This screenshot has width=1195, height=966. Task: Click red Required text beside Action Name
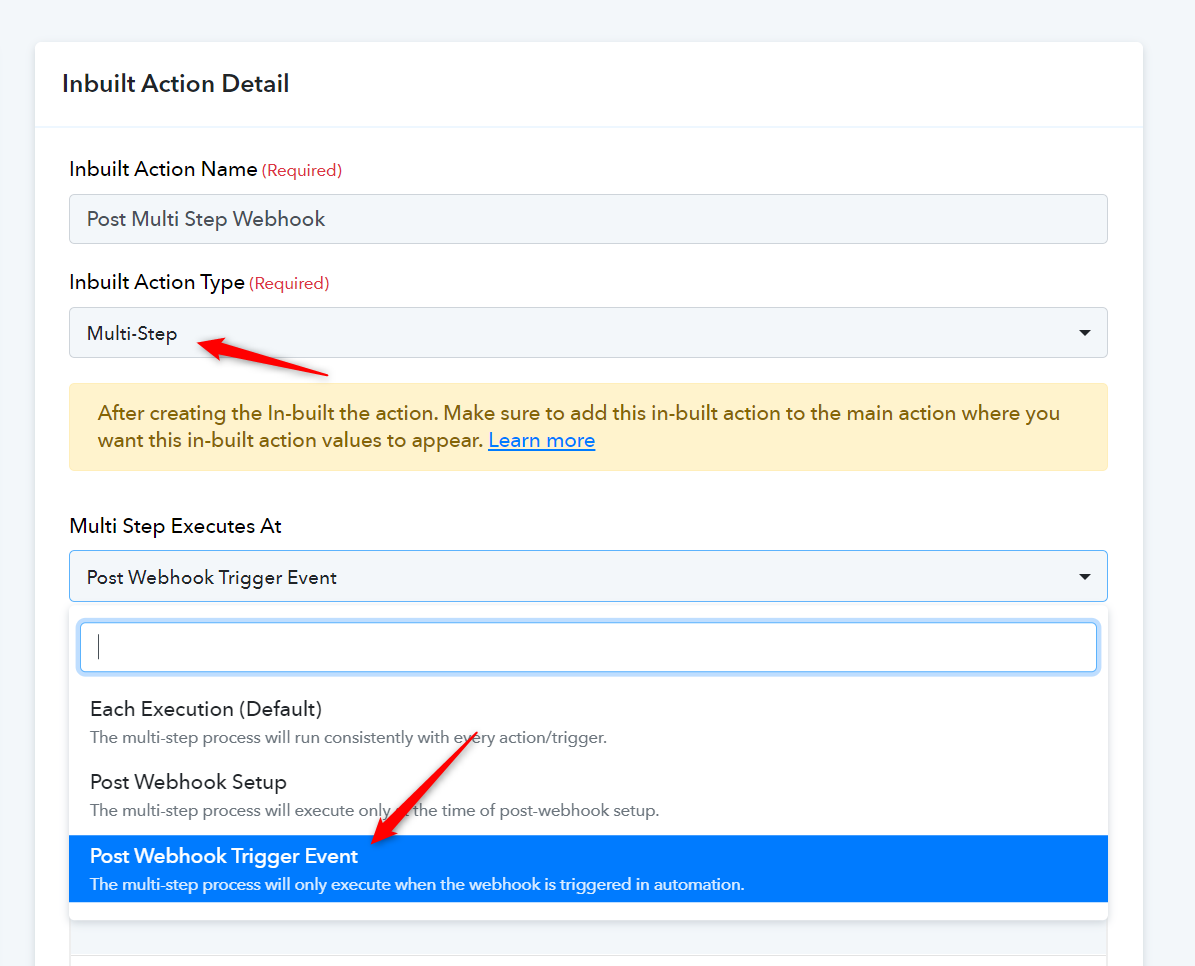click(x=302, y=171)
